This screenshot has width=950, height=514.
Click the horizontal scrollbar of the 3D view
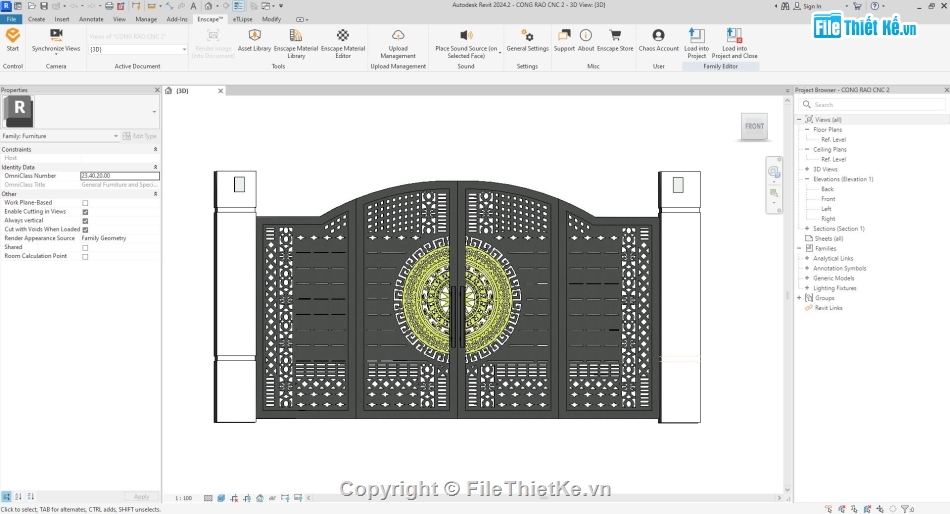tap(543, 498)
